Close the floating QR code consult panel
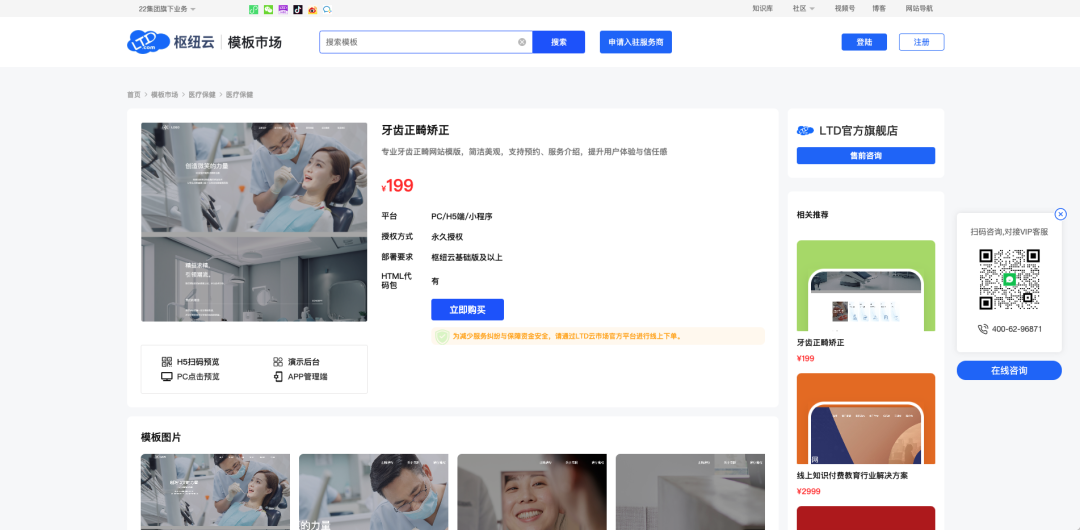The image size is (1080, 530). pos(1061,214)
